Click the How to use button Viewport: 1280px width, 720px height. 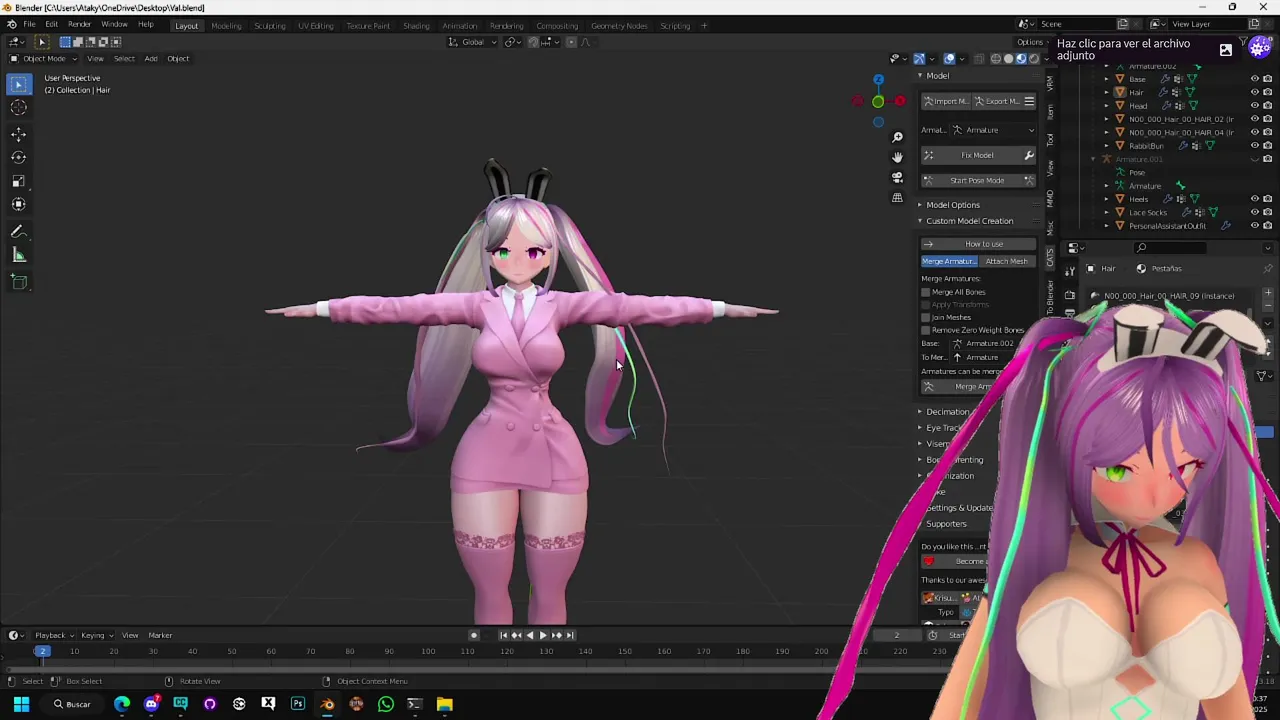click(978, 244)
